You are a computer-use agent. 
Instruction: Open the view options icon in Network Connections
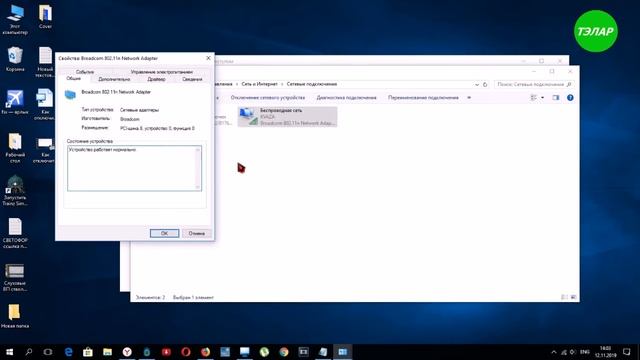pos(533,98)
